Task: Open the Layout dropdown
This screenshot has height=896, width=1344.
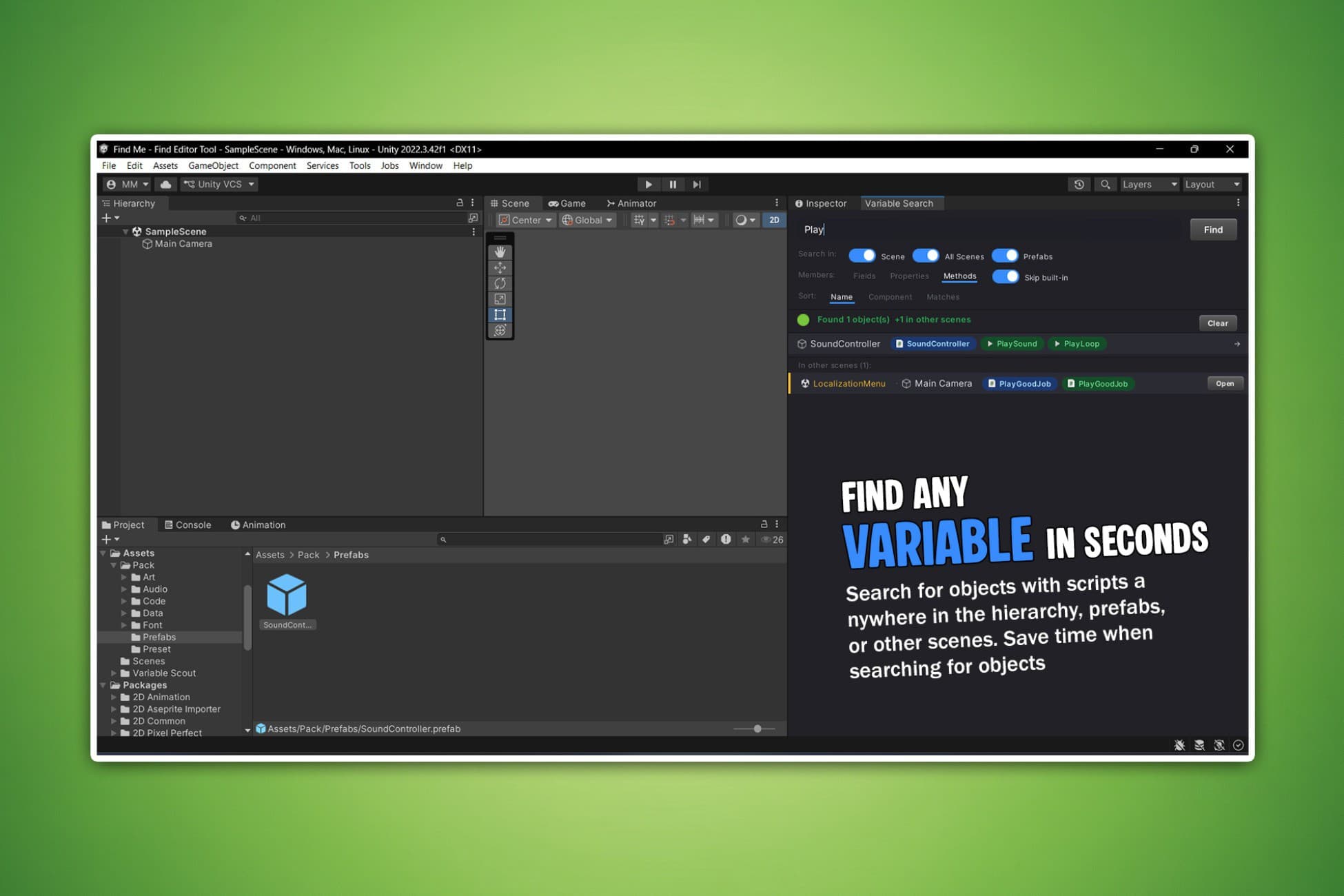Action: click(1212, 184)
